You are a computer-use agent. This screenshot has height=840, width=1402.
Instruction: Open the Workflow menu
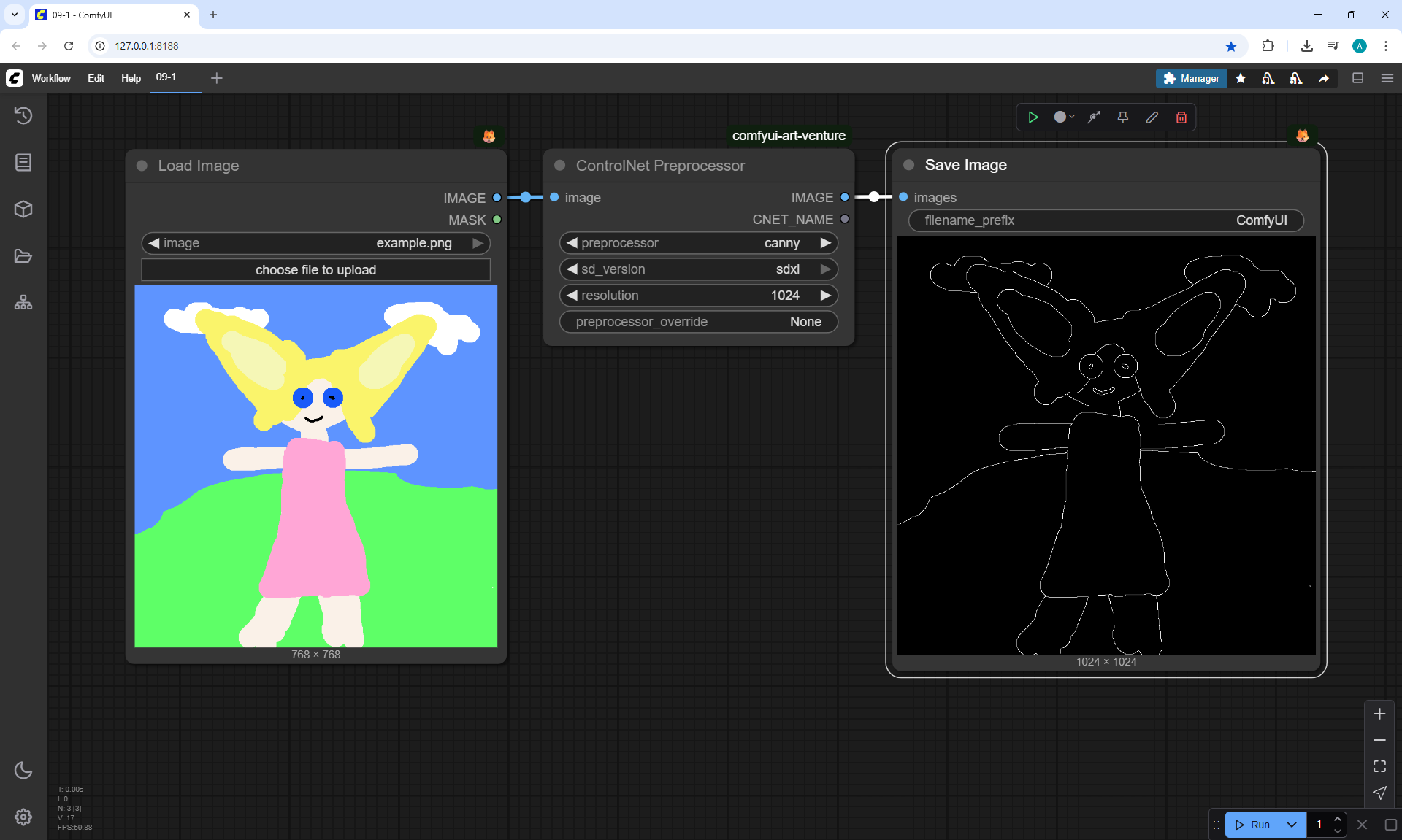[51, 78]
